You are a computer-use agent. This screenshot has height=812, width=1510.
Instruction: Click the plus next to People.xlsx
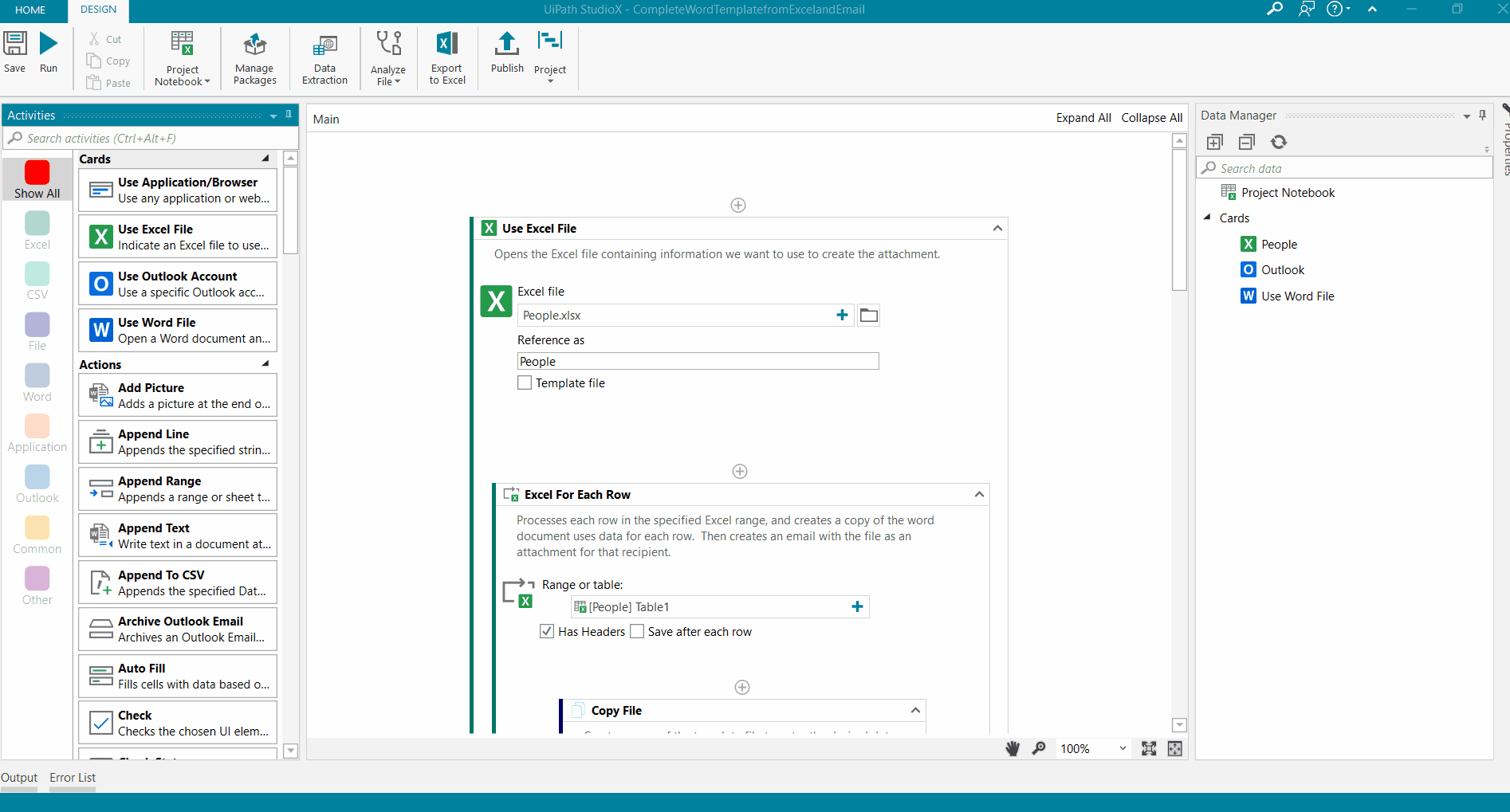(842, 315)
